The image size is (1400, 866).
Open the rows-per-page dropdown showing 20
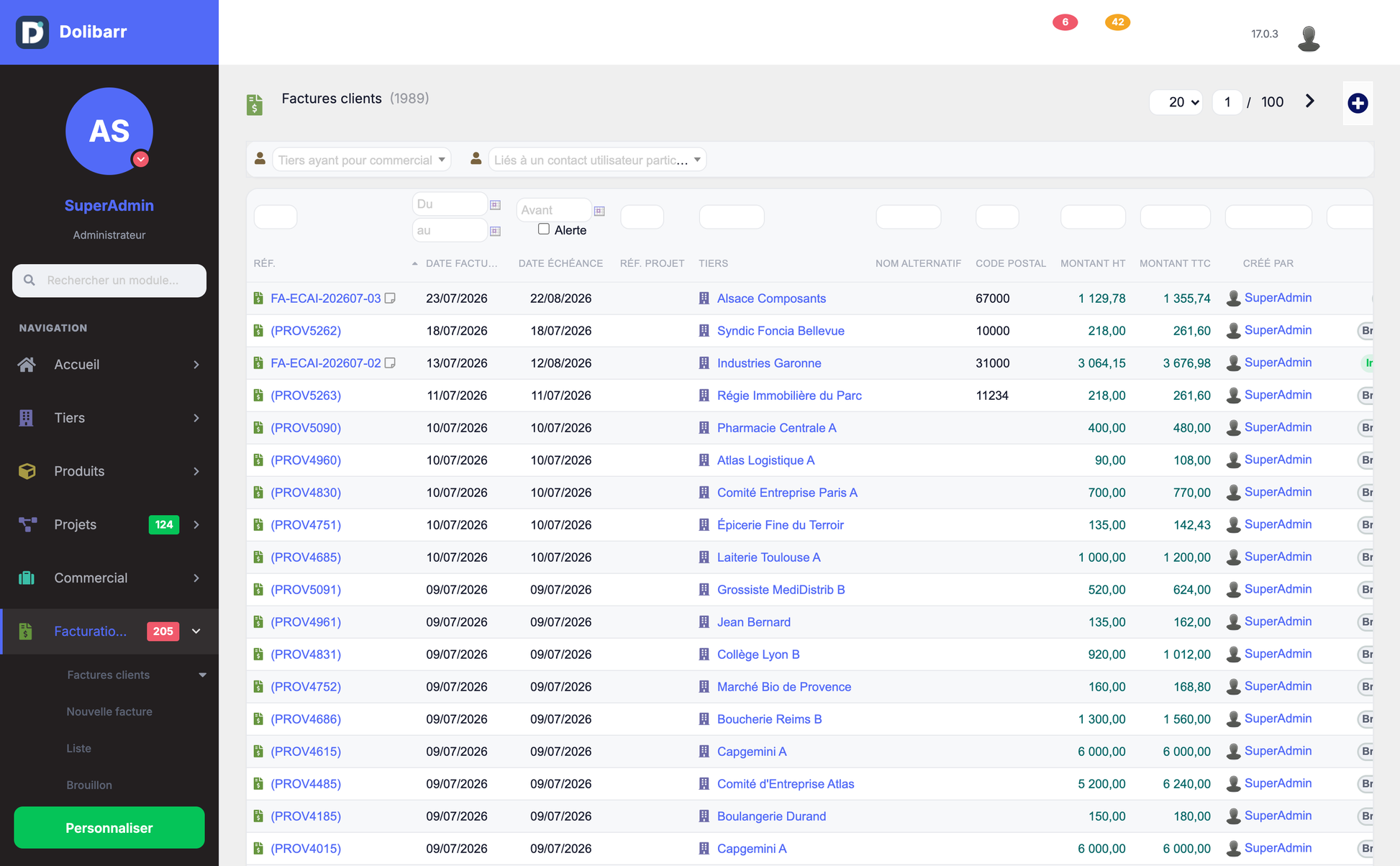1176,102
